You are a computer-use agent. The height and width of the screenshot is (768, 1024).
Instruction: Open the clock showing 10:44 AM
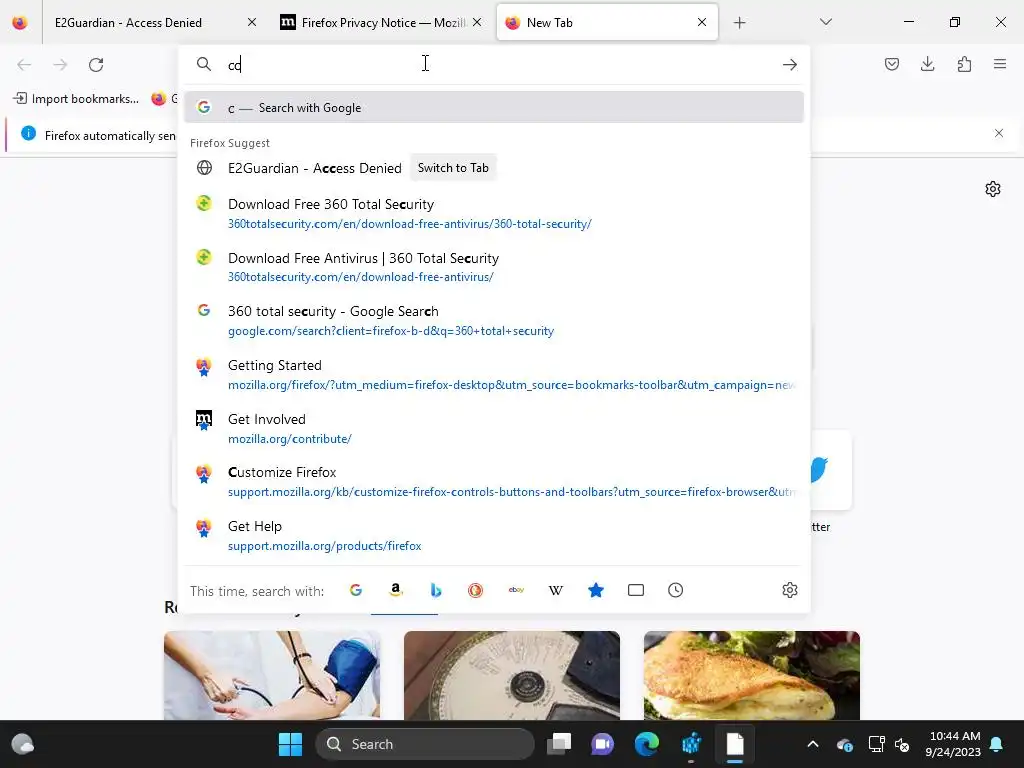click(x=953, y=744)
